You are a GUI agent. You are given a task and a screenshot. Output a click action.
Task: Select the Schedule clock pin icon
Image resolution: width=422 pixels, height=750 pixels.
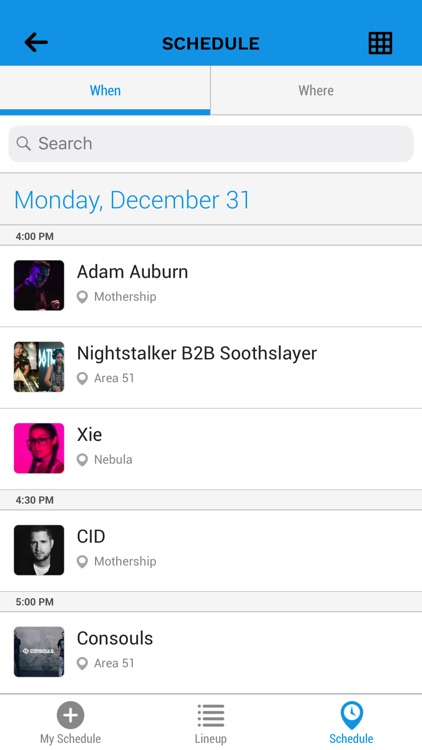click(352, 715)
